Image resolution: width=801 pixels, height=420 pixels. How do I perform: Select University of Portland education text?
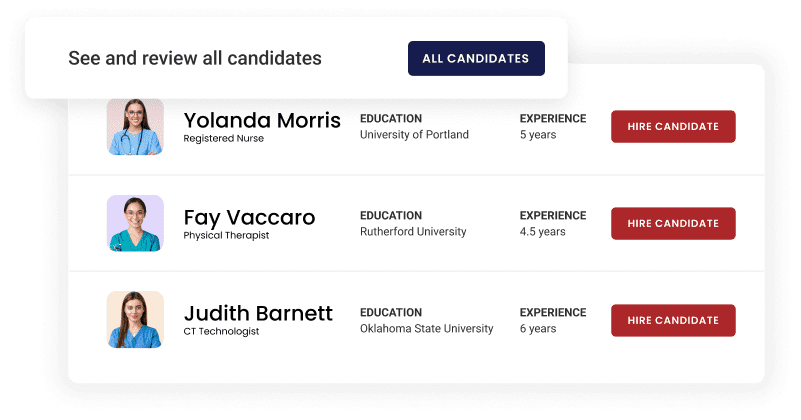pos(414,135)
